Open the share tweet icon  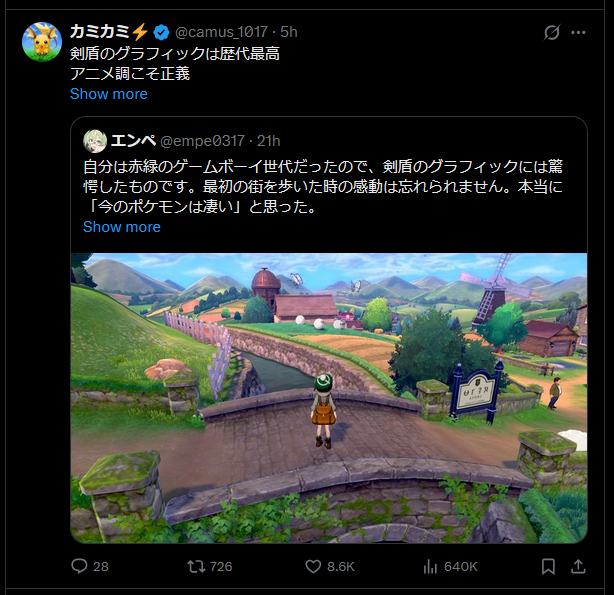[578, 566]
